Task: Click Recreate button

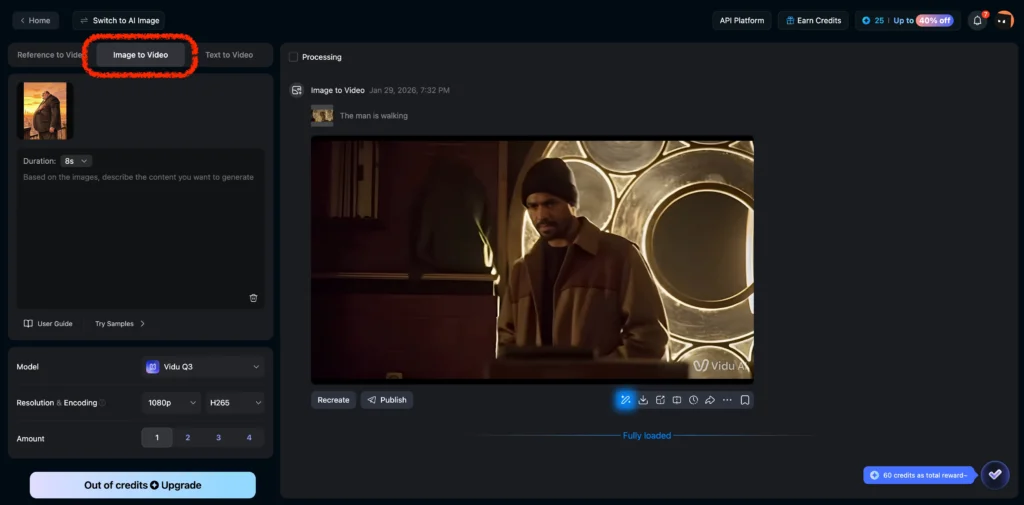Action: click(333, 400)
